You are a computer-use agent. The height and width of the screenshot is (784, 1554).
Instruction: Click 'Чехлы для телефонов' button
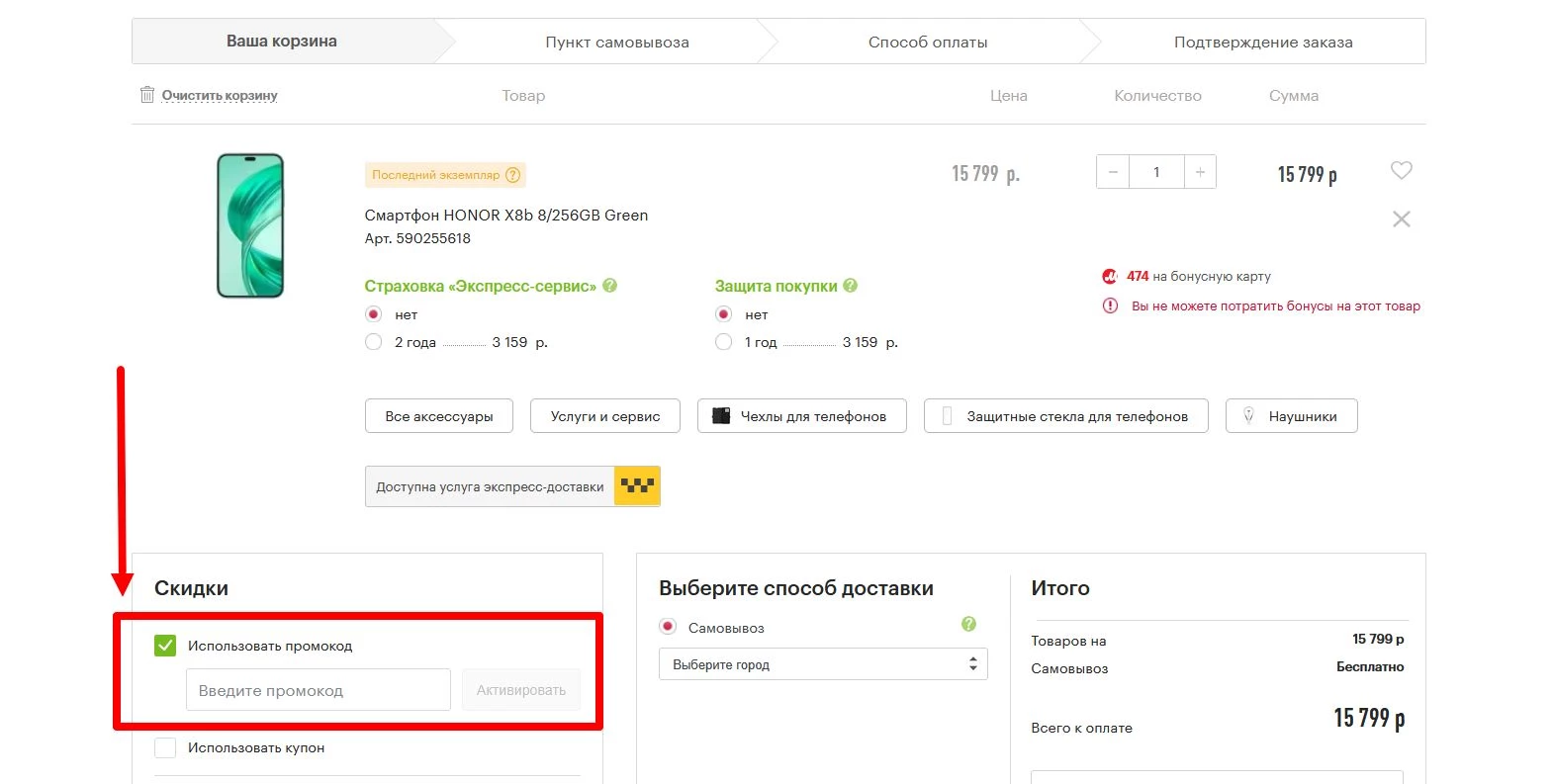[801, 416]
